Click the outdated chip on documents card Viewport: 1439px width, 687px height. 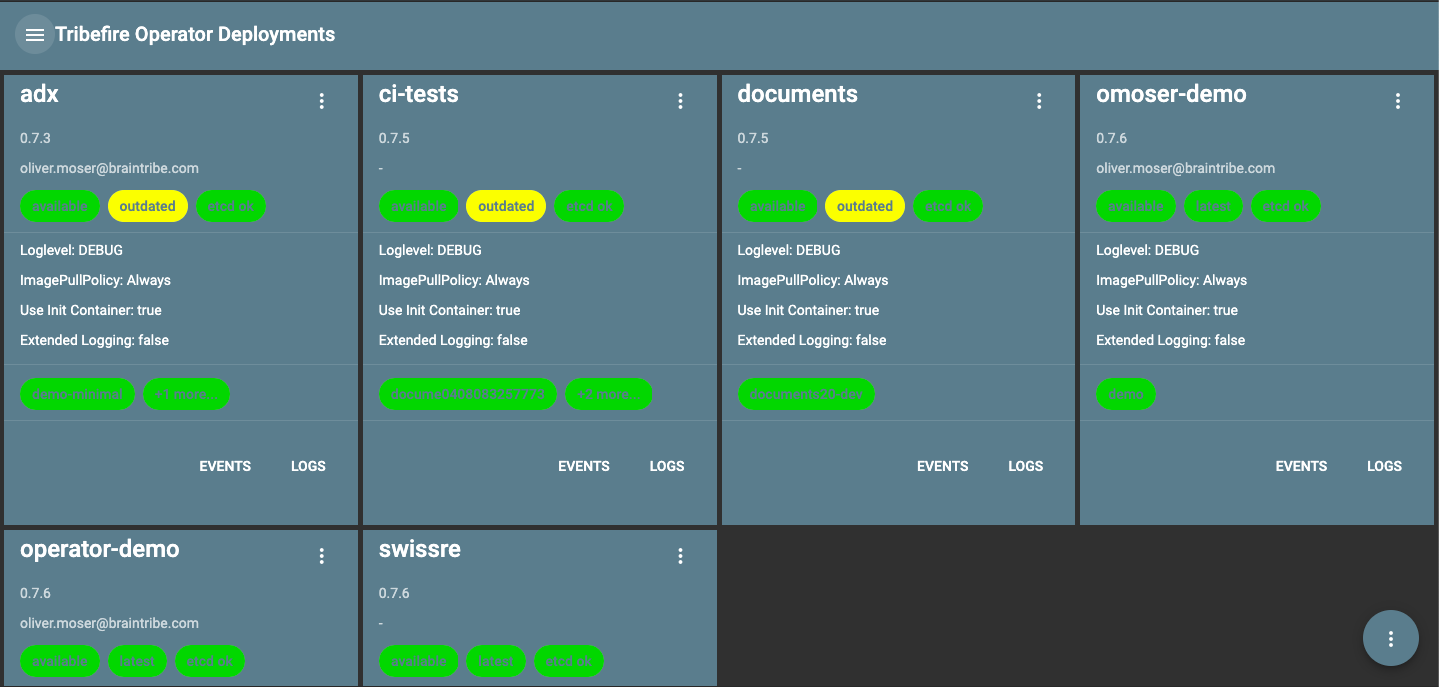[x=864, y=206]
